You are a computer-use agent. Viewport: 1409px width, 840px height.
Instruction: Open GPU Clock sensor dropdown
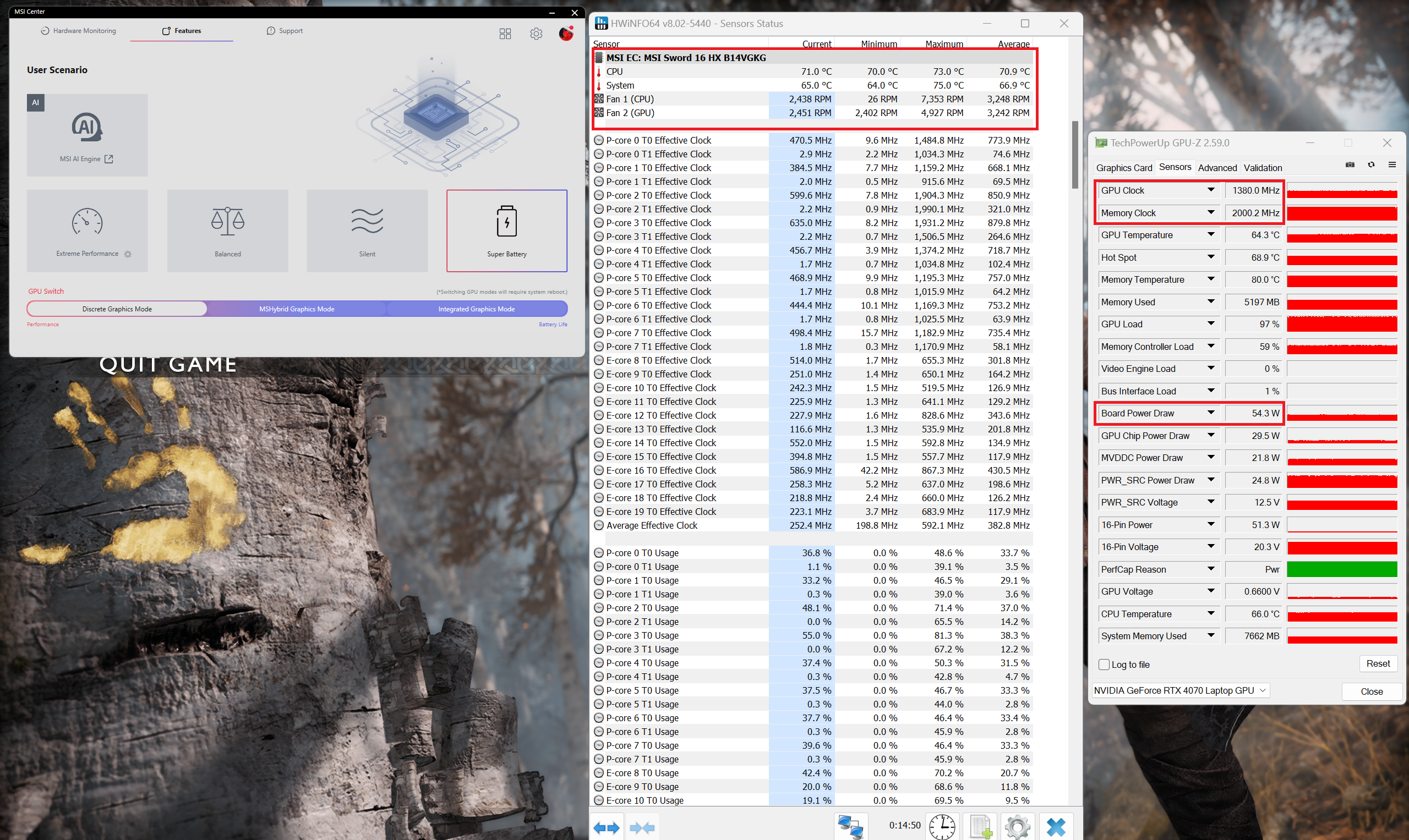[1211, 190]
